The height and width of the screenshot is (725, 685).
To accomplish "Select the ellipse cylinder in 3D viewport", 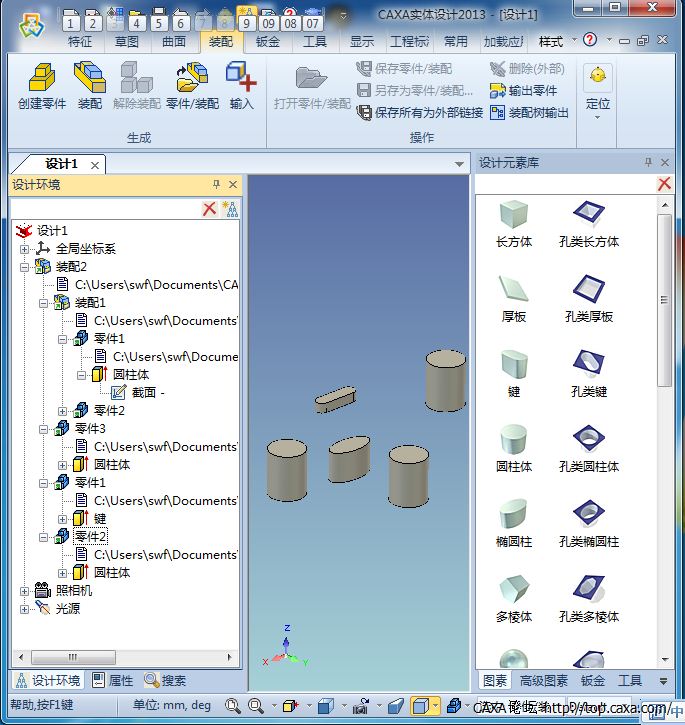I will [x=349, y=460].
